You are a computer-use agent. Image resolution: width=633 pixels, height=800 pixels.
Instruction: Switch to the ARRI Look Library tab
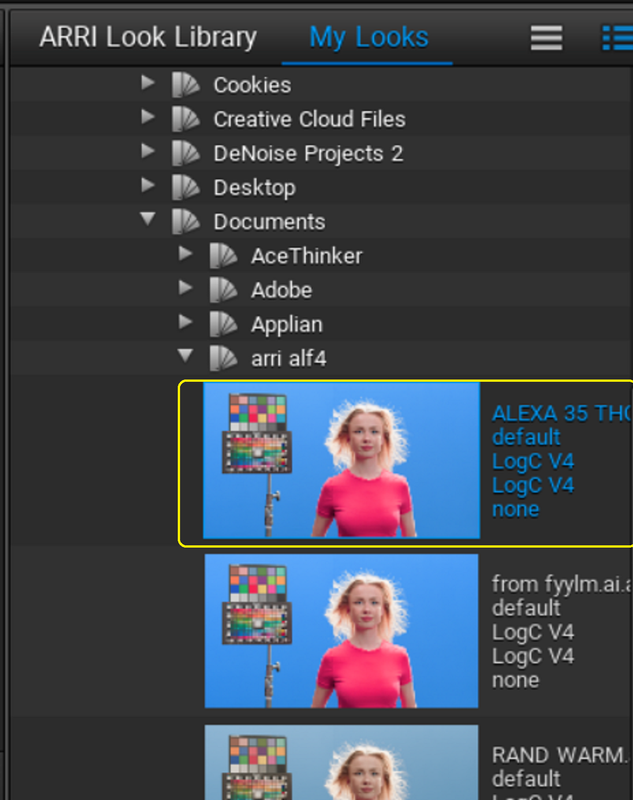(148, 37)
